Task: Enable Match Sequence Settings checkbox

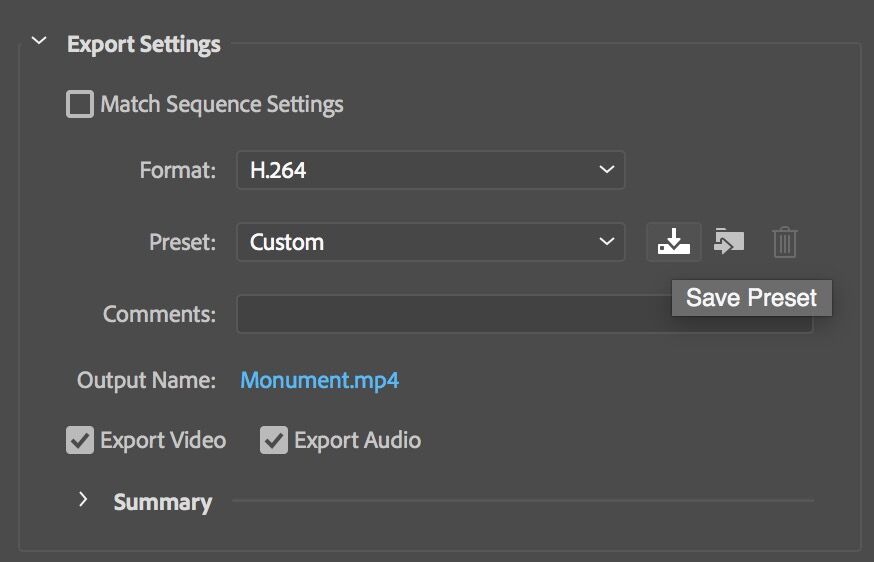Action: point(80,104)
